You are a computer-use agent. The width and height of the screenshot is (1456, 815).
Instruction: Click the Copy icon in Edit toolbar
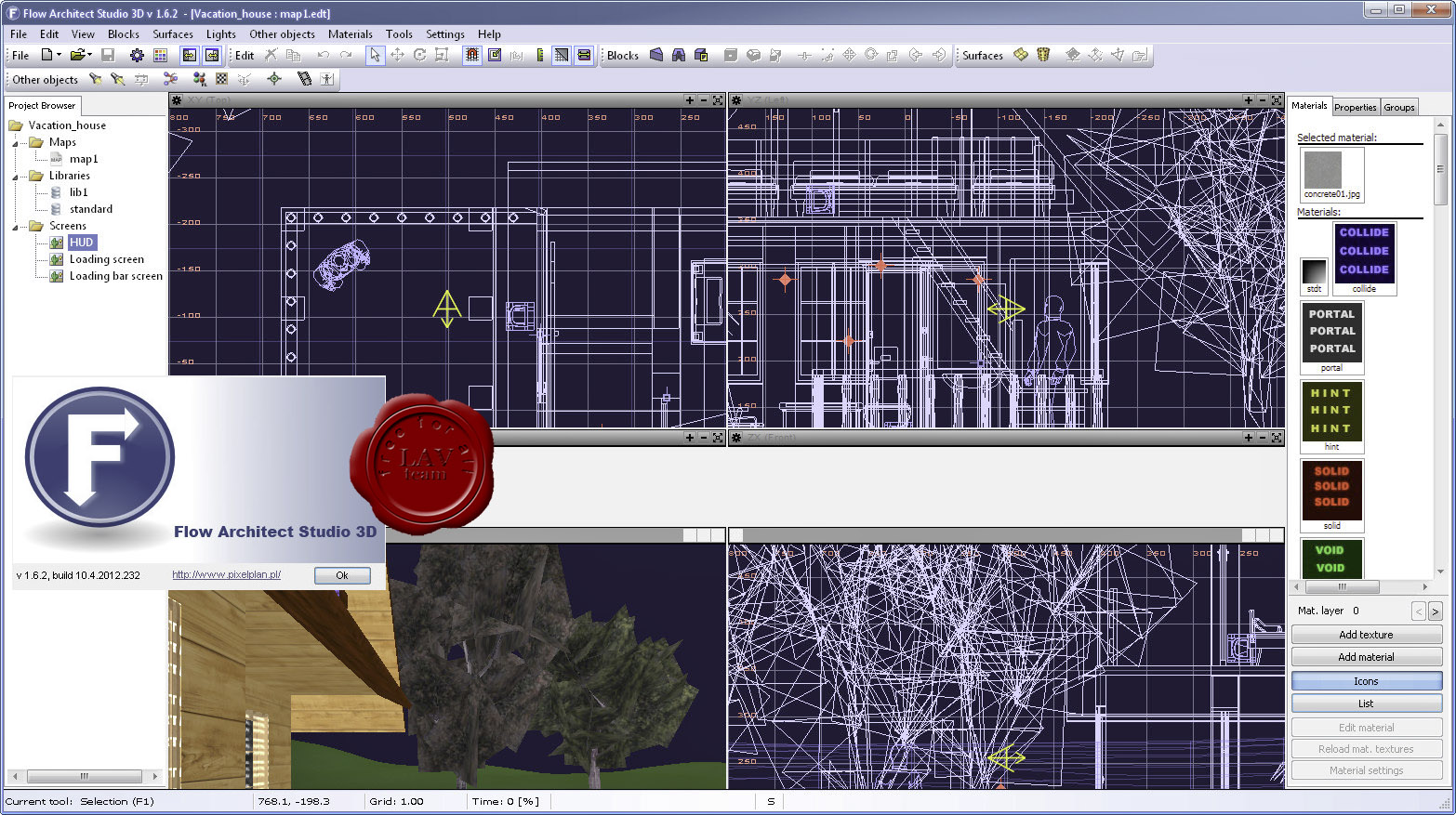click(293, 55)
